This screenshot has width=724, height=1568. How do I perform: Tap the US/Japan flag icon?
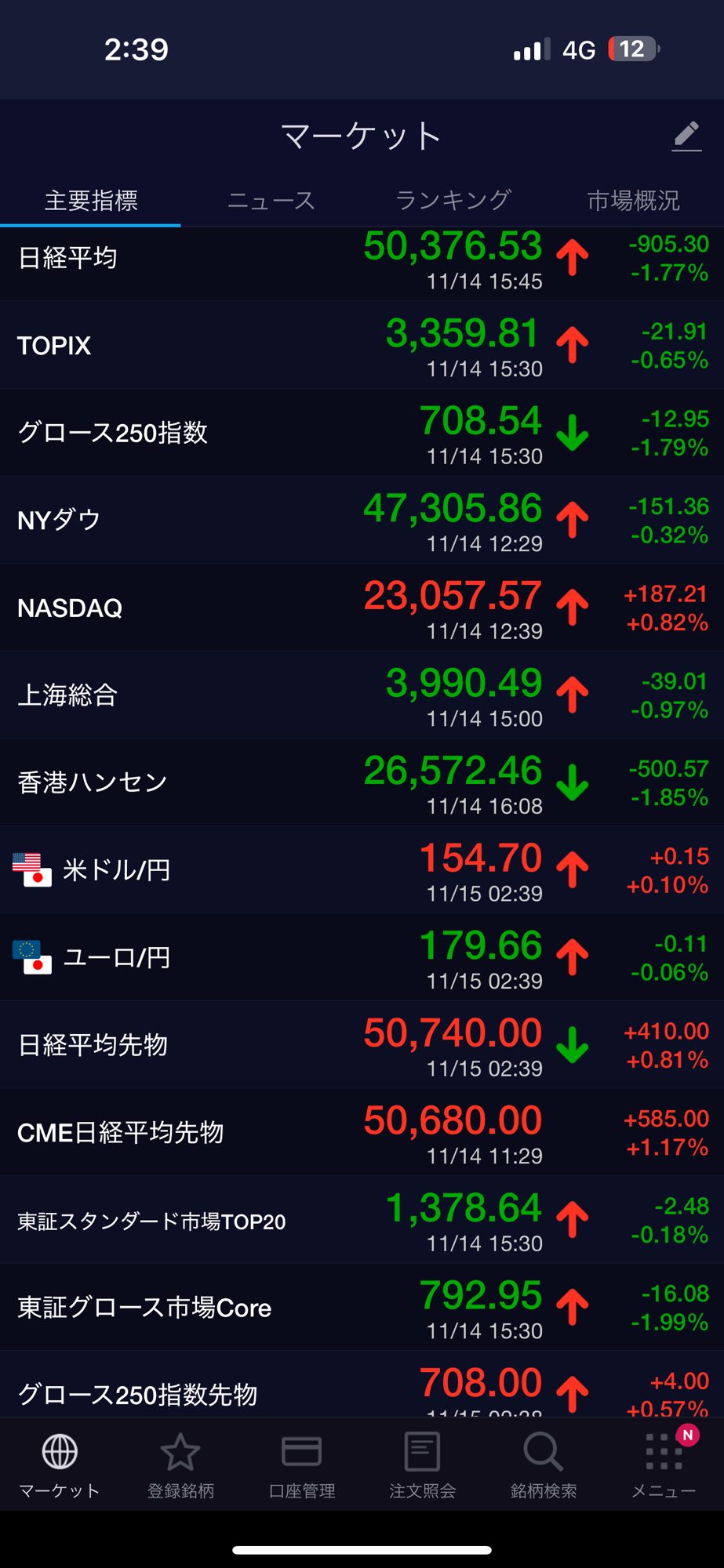(32, 869)
